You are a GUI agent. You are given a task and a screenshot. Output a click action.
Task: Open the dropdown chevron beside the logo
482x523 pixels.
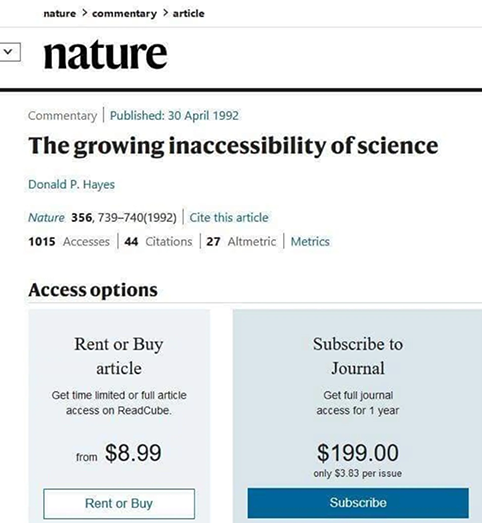9,52
